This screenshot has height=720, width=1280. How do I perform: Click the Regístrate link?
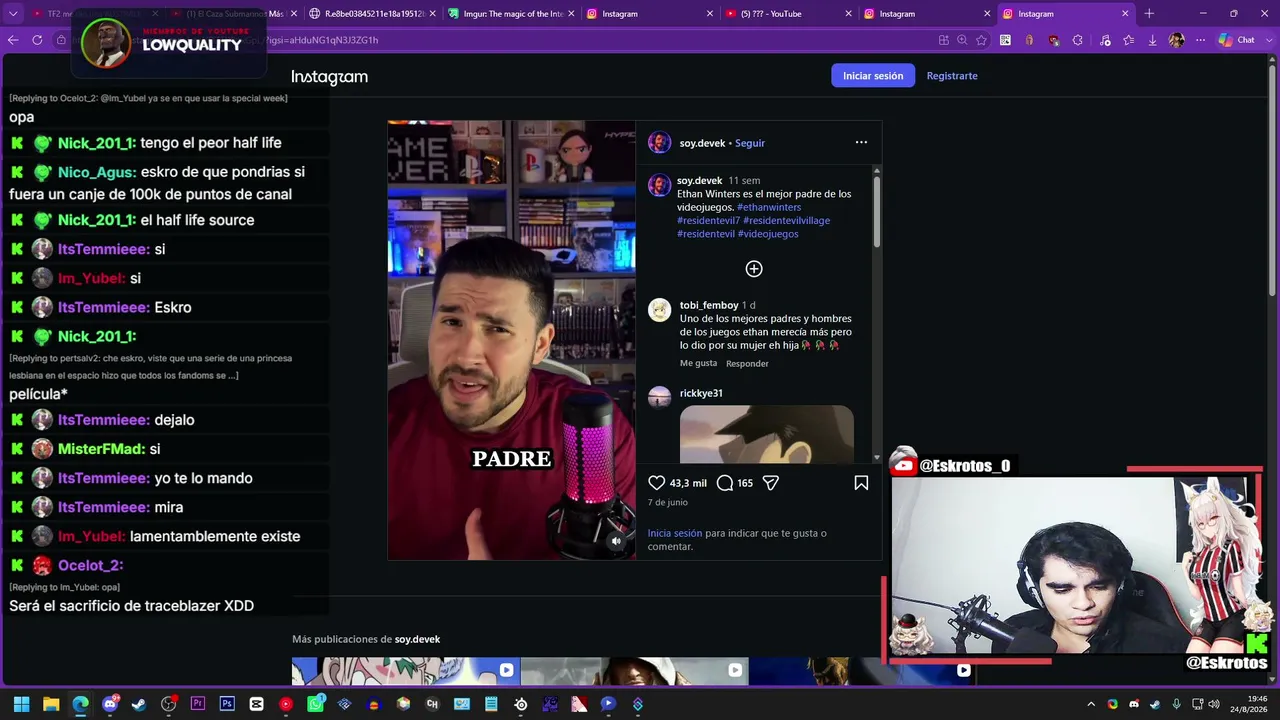(x=952, y=76)
